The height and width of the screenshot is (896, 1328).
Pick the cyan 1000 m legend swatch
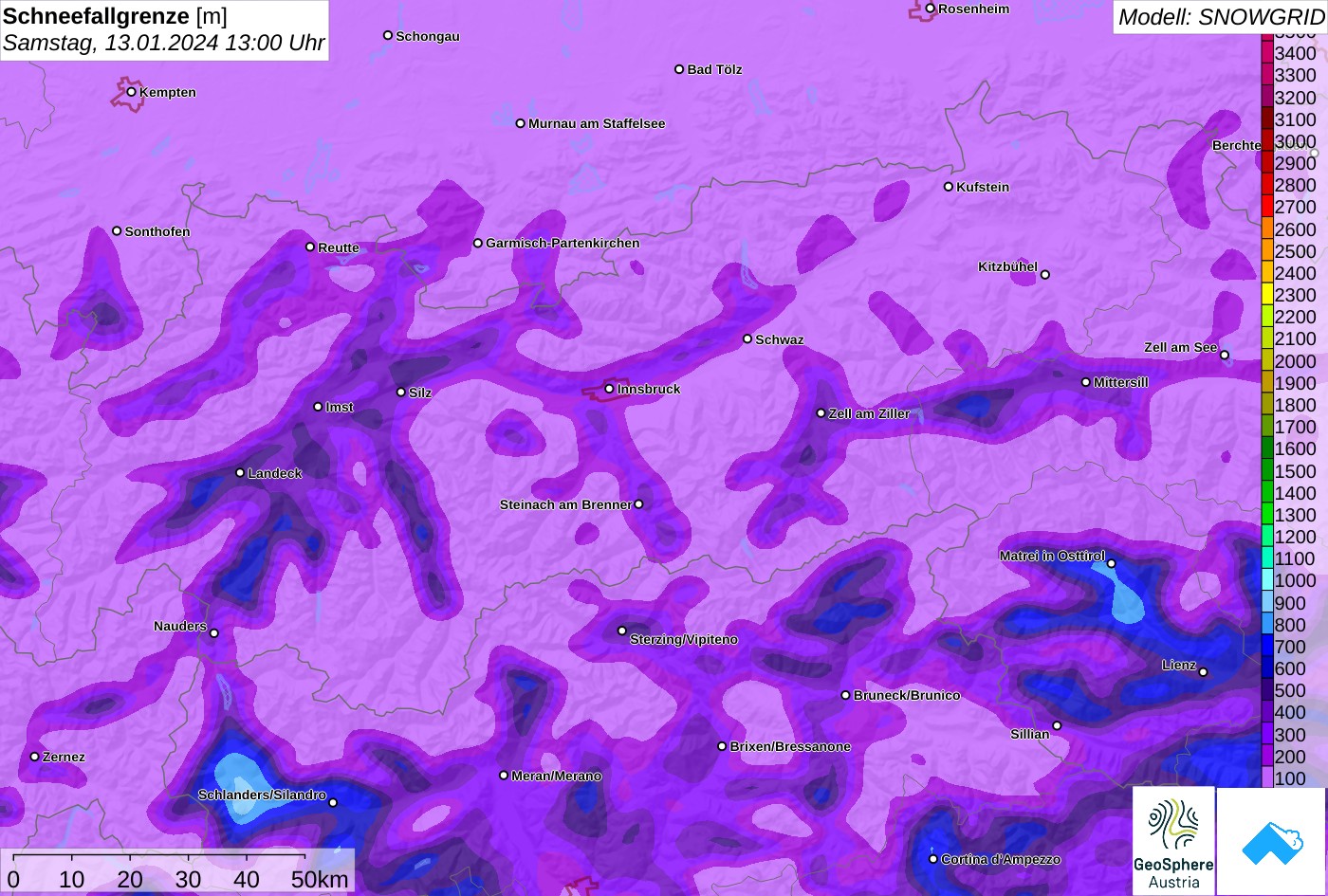(1267, 580)
